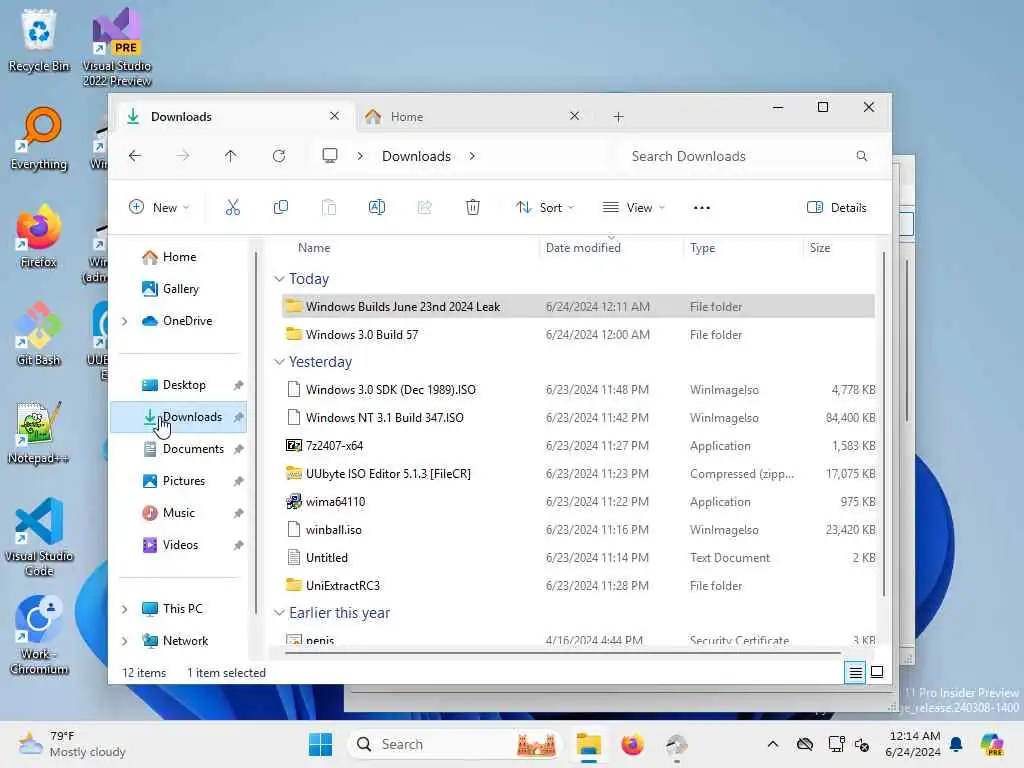Open weather widget on taskbar
The width and height of the screenshot is (1024, 768).
pyautogui.click(x=72, y=744)
